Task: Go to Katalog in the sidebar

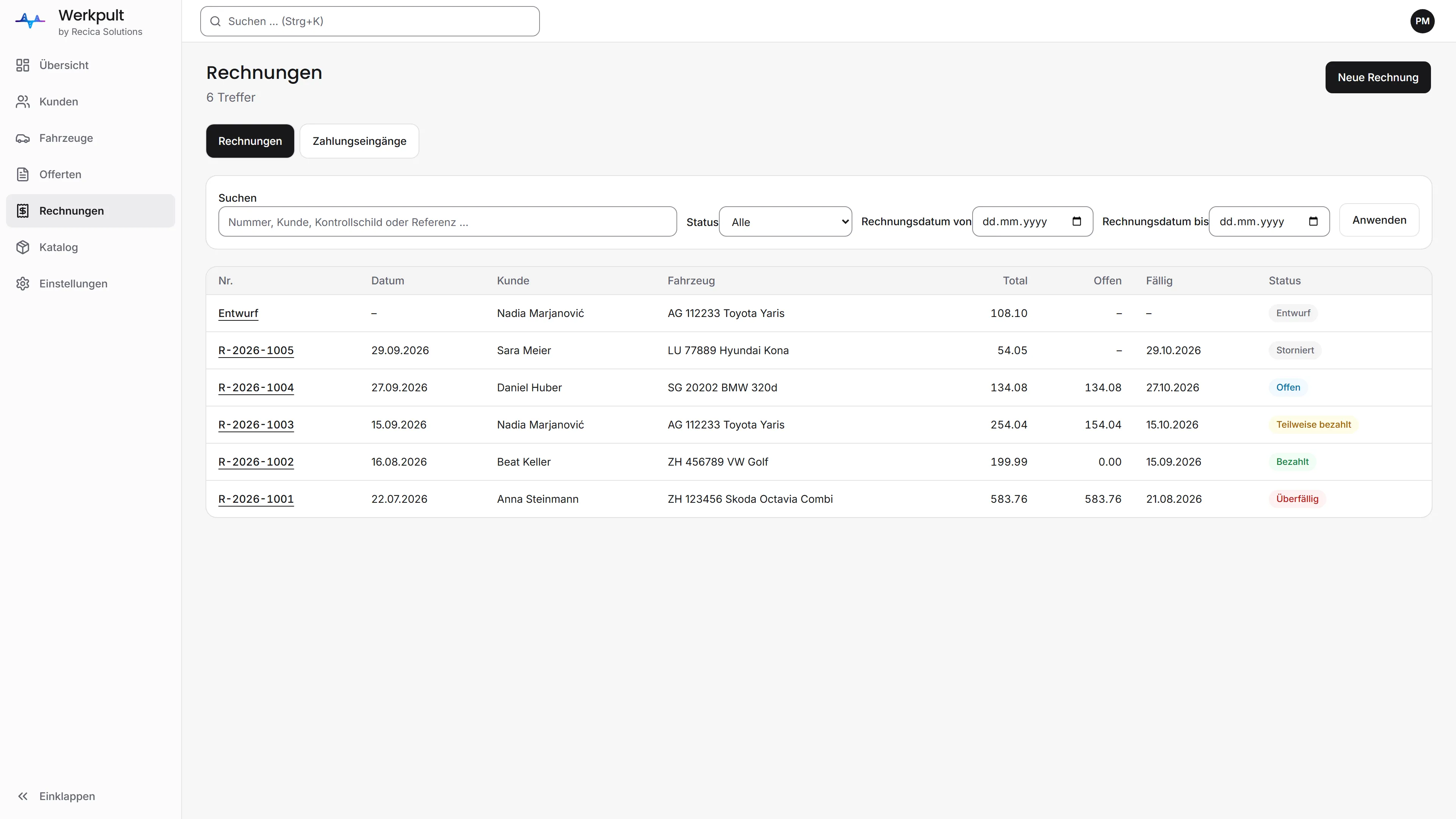Action: click(91, 248)
